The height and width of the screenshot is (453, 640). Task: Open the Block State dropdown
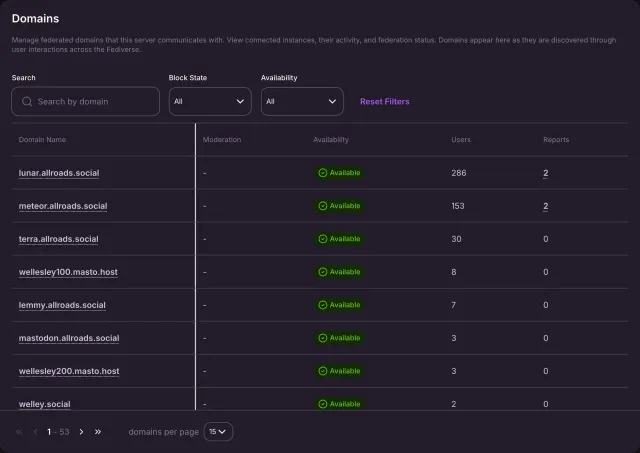pyautogui.click(x=210, y=102)
